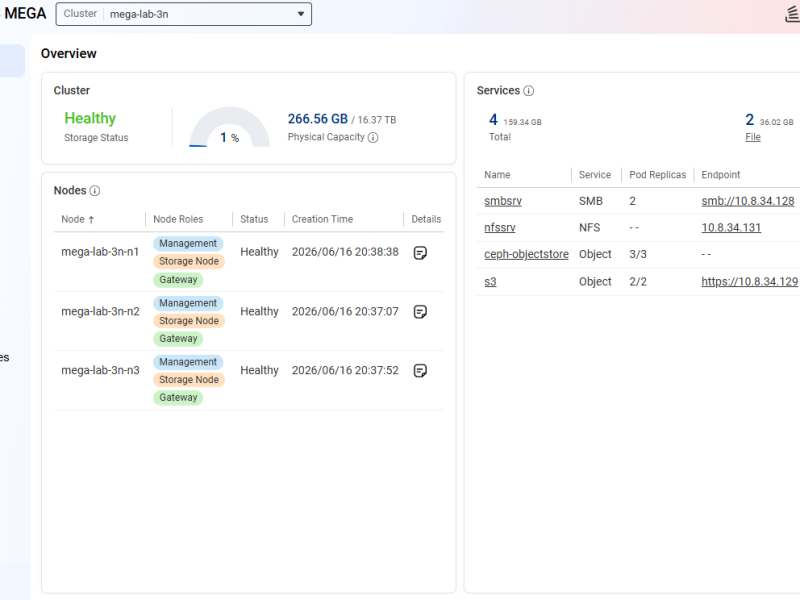
Task: Click the Storage Node tag of mega-lab-3n-n1
Action: click(x=189, y=261)
